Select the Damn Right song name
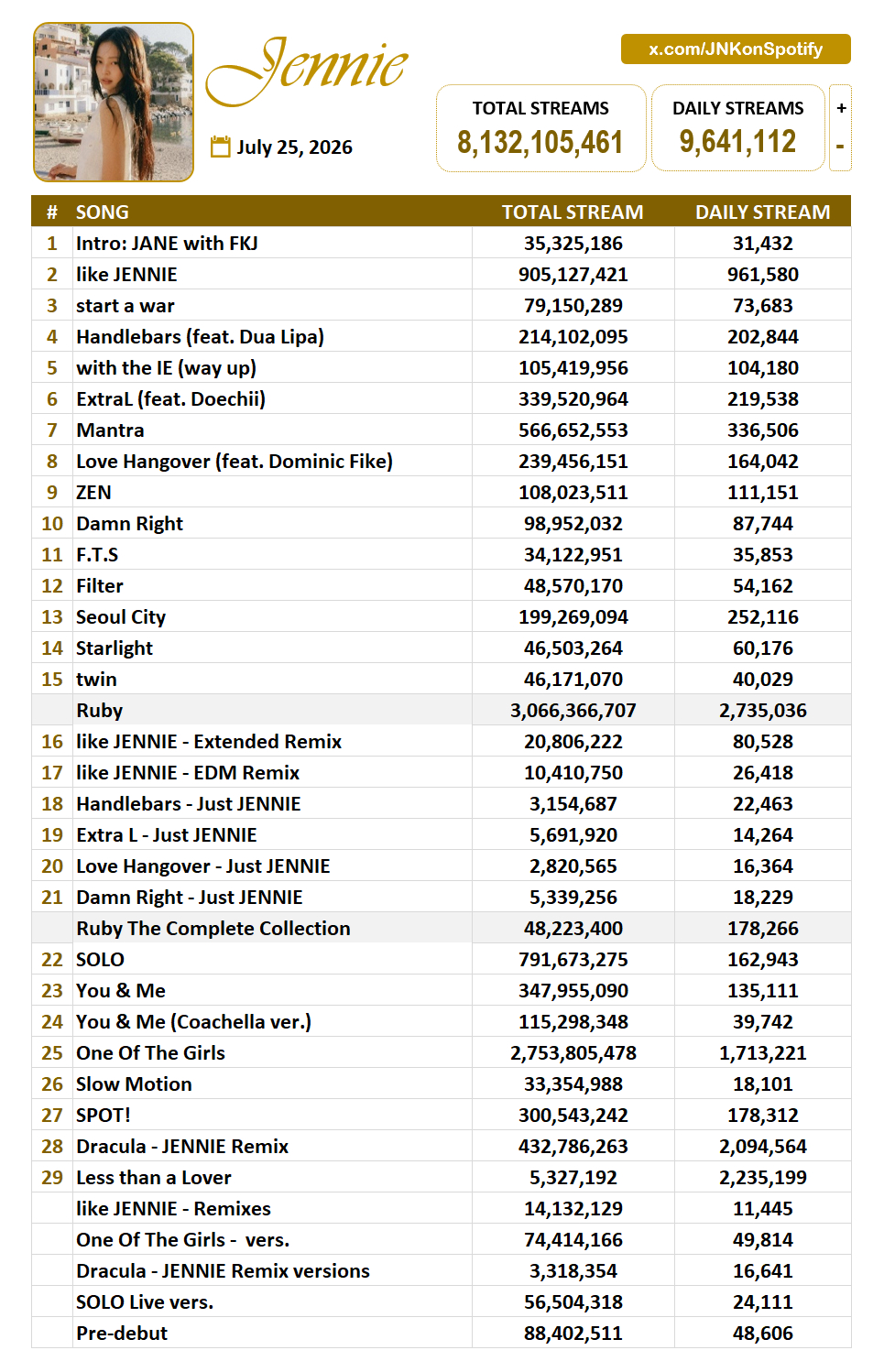 coord(129,523)
